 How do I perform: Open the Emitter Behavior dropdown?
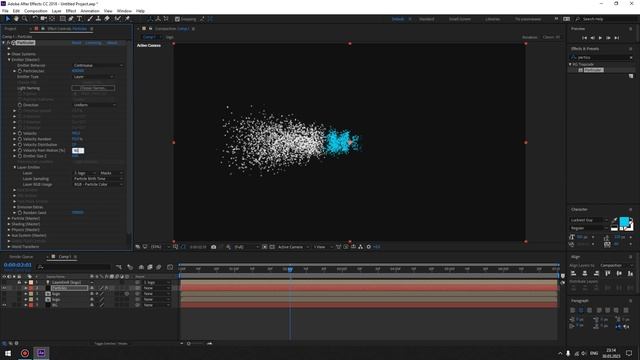[98, 65]
